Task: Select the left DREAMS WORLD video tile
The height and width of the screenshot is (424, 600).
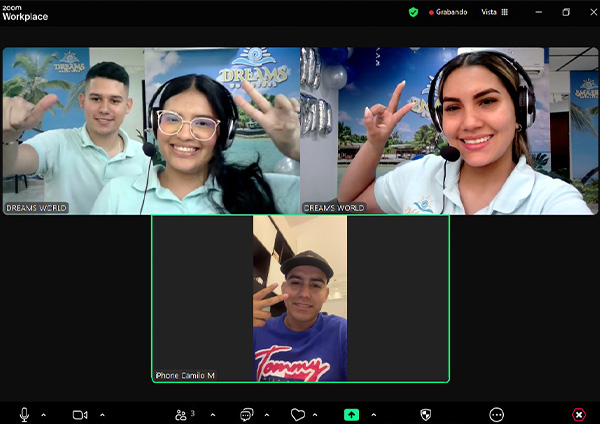Action: tap(151, 130)
